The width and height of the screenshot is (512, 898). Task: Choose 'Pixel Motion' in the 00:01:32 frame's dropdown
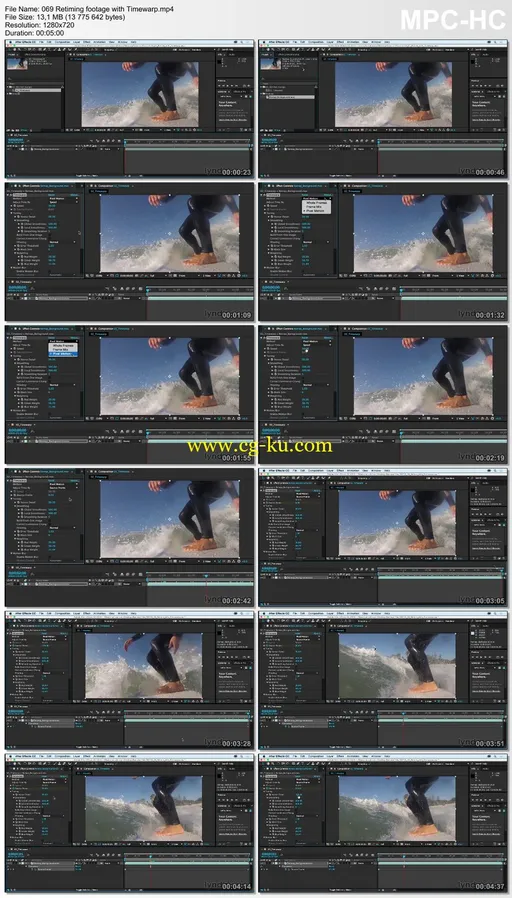point(317,211)
